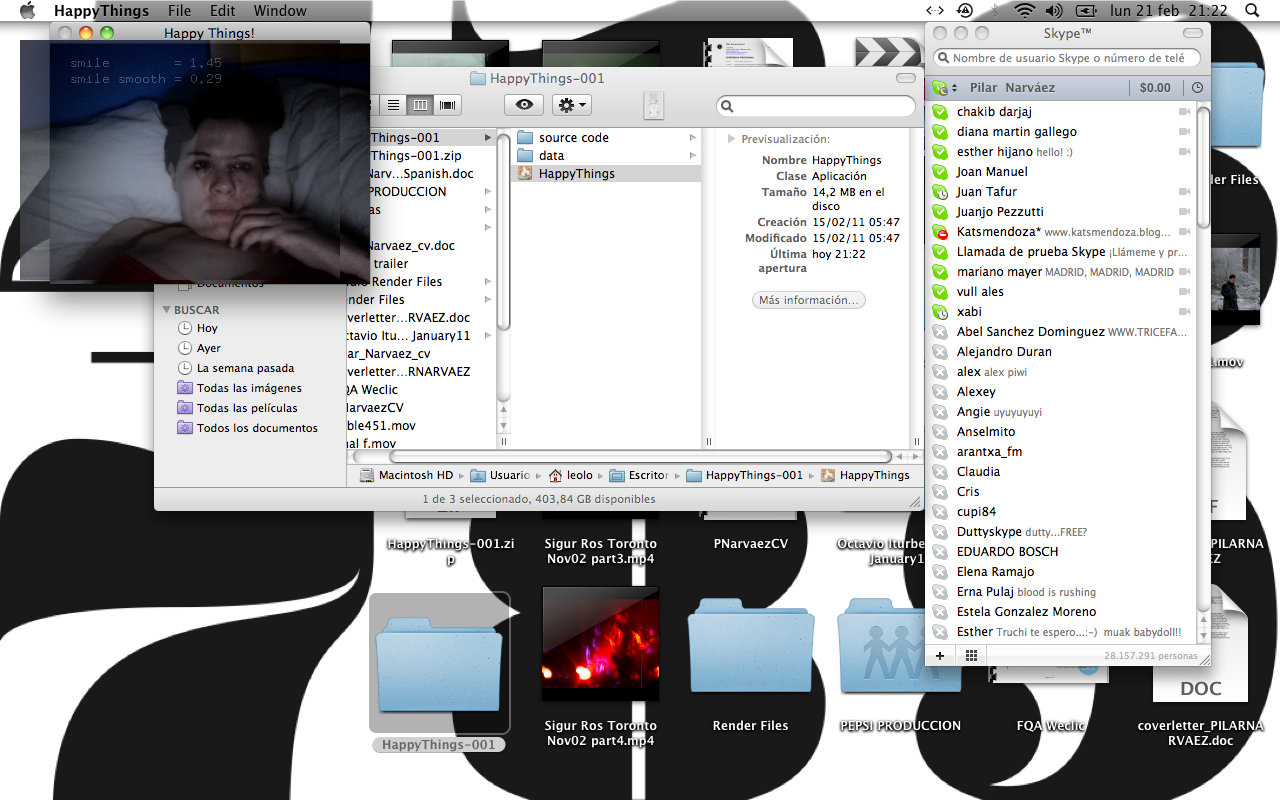Open Skype status dropdown beside Pilar Narváez
Viewport: 1280px width, 800px height.
click(x=944, y=88)
